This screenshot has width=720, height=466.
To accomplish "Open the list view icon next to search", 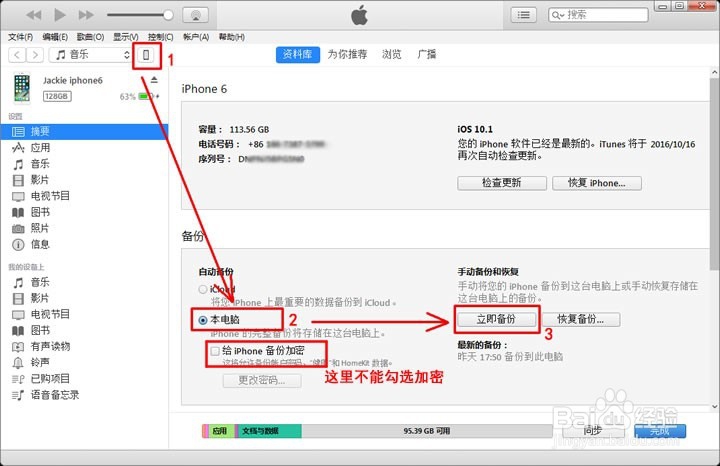I will point(523,15).
